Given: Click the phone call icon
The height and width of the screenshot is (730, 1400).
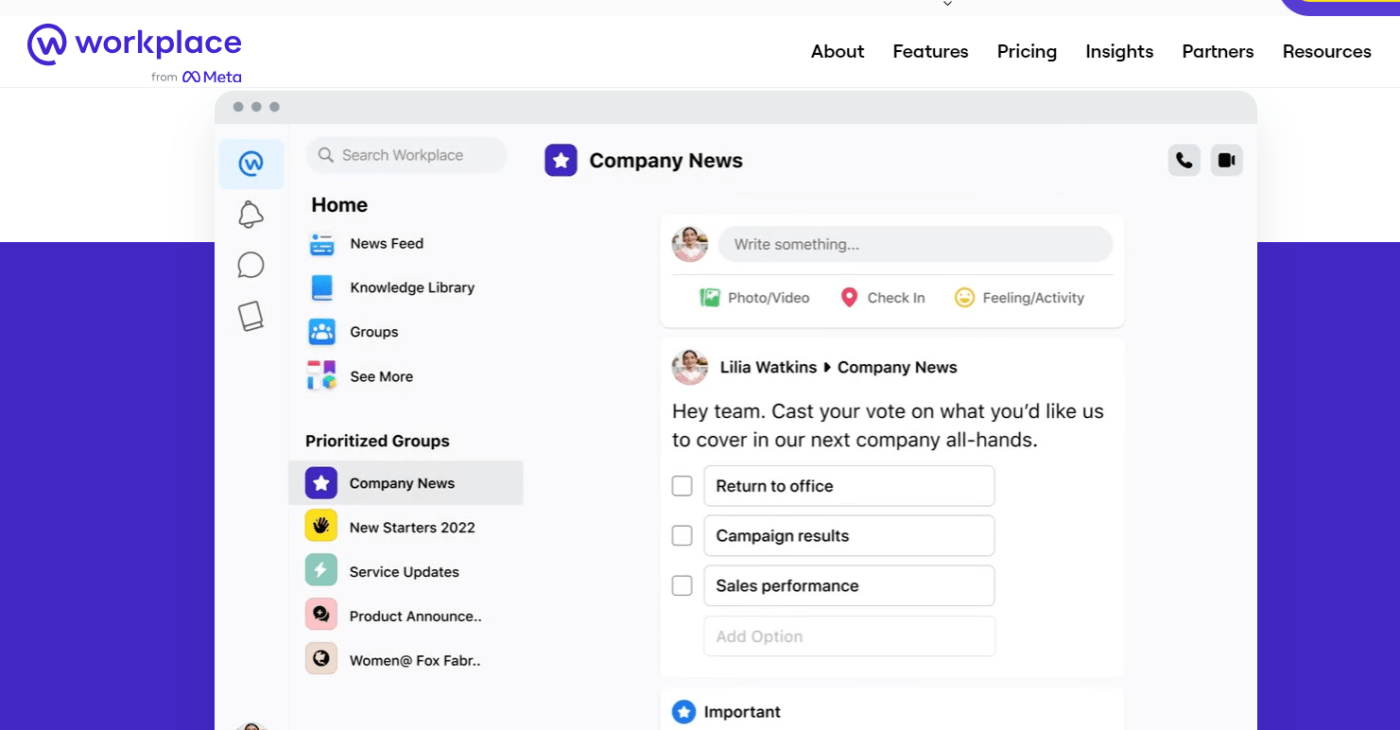Looking at the screenshot, I should pos(1184,160).
